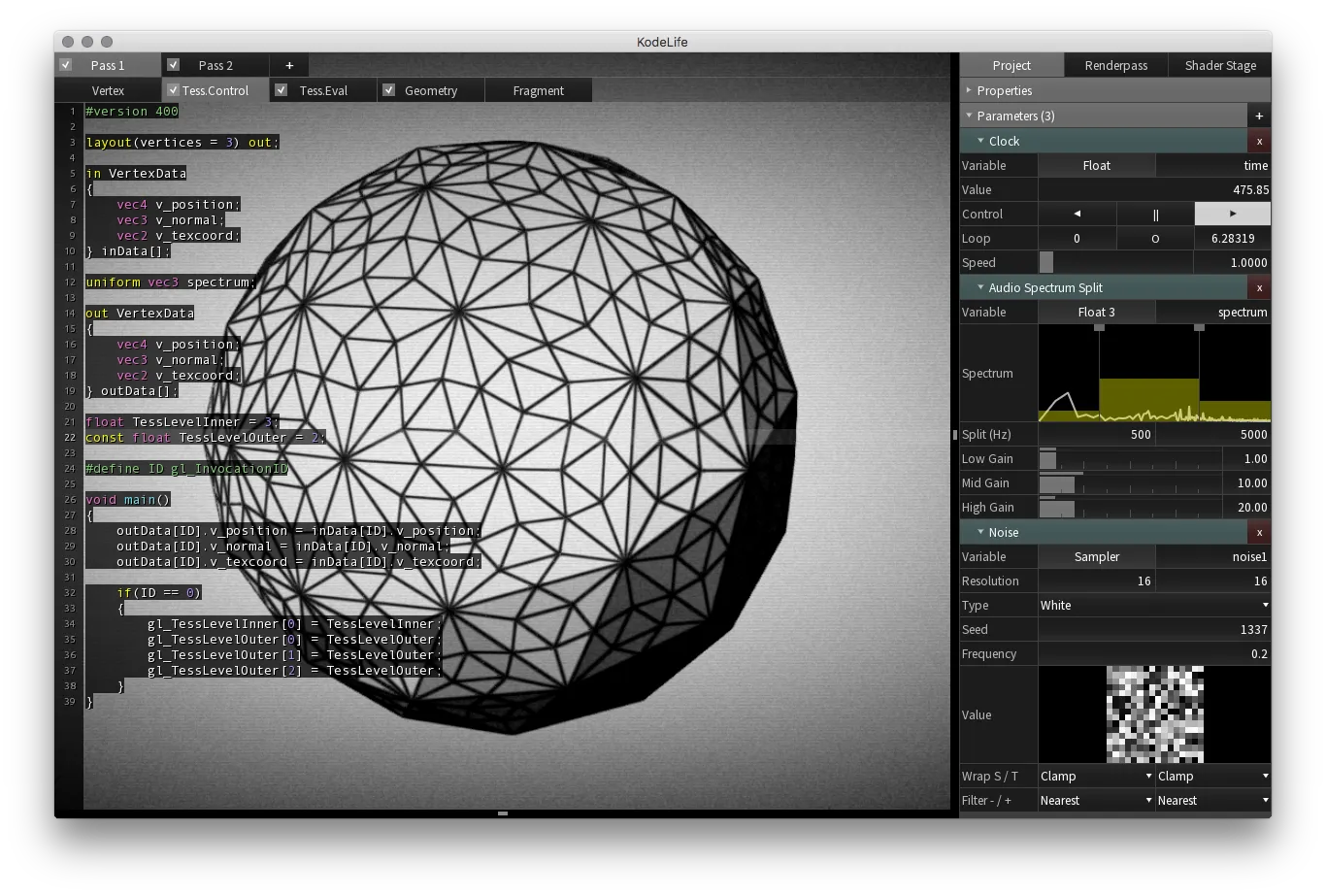Change the noise Type from White

pyautogui.click(x=1153, y=605)
